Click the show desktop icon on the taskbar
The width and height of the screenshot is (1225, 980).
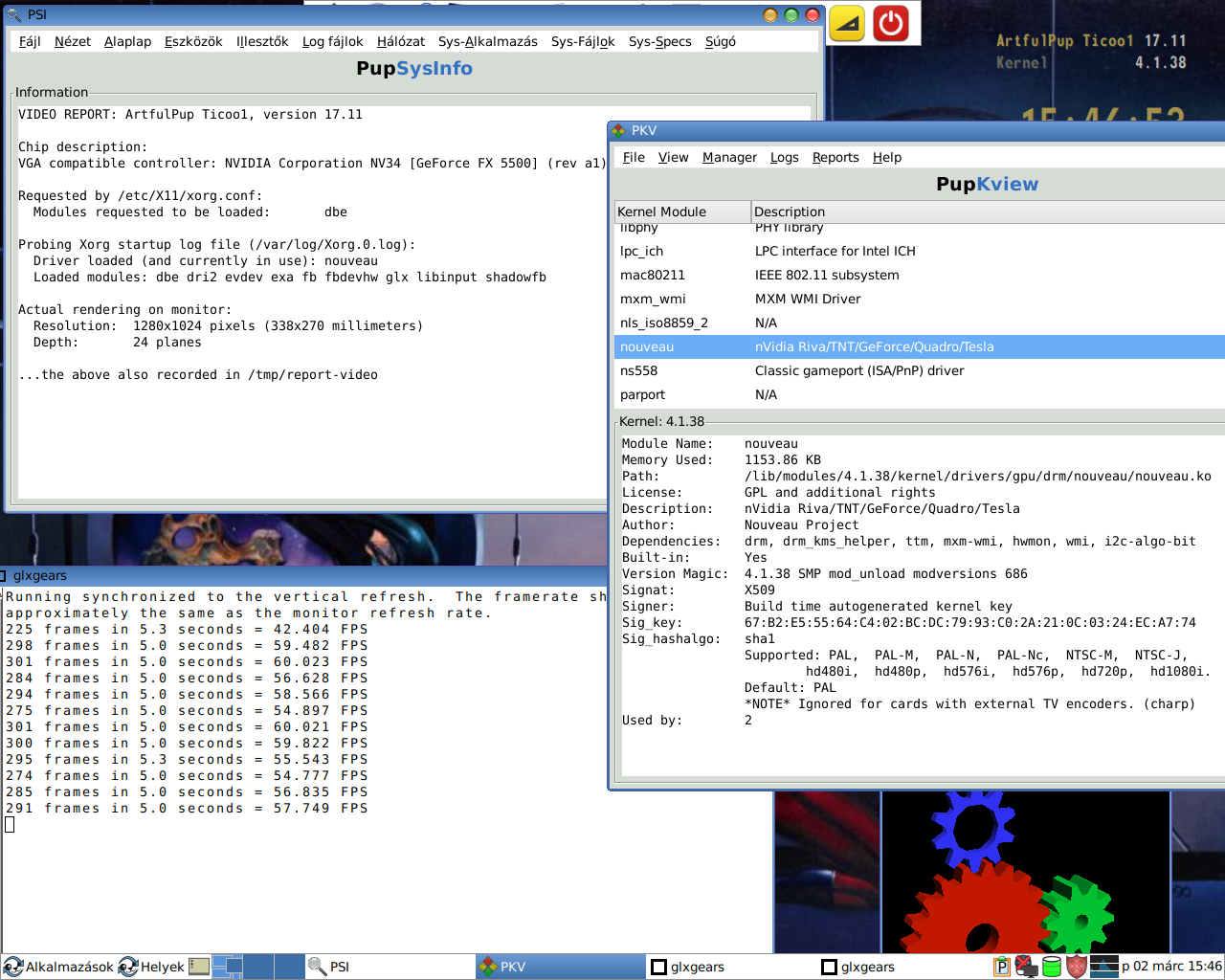coord(199,967)
